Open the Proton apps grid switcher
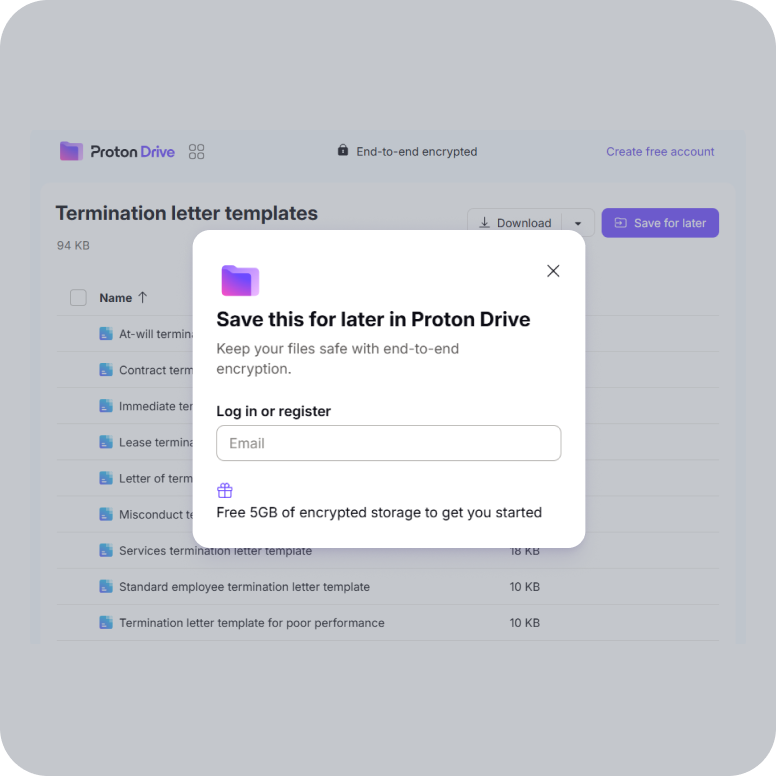The height and width of the screenshot is (776, 776). pos(196,151)
